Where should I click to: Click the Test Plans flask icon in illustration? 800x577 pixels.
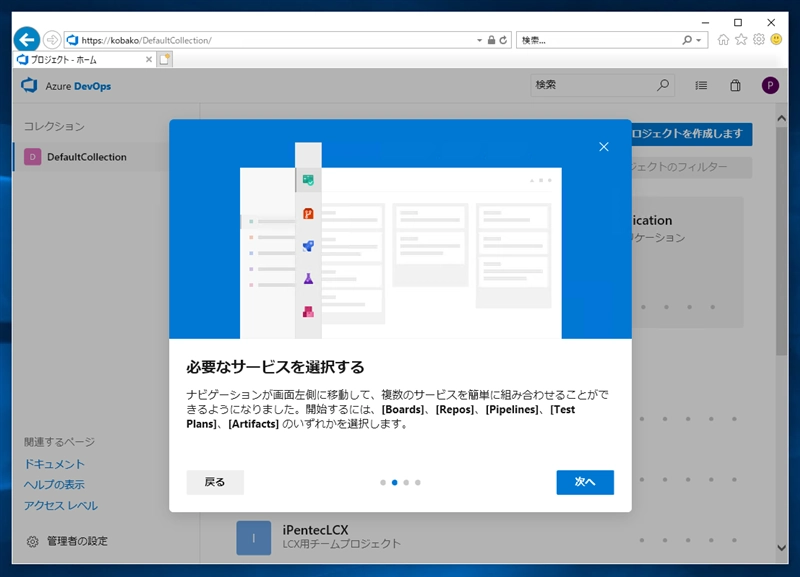(x=308, y=279)
